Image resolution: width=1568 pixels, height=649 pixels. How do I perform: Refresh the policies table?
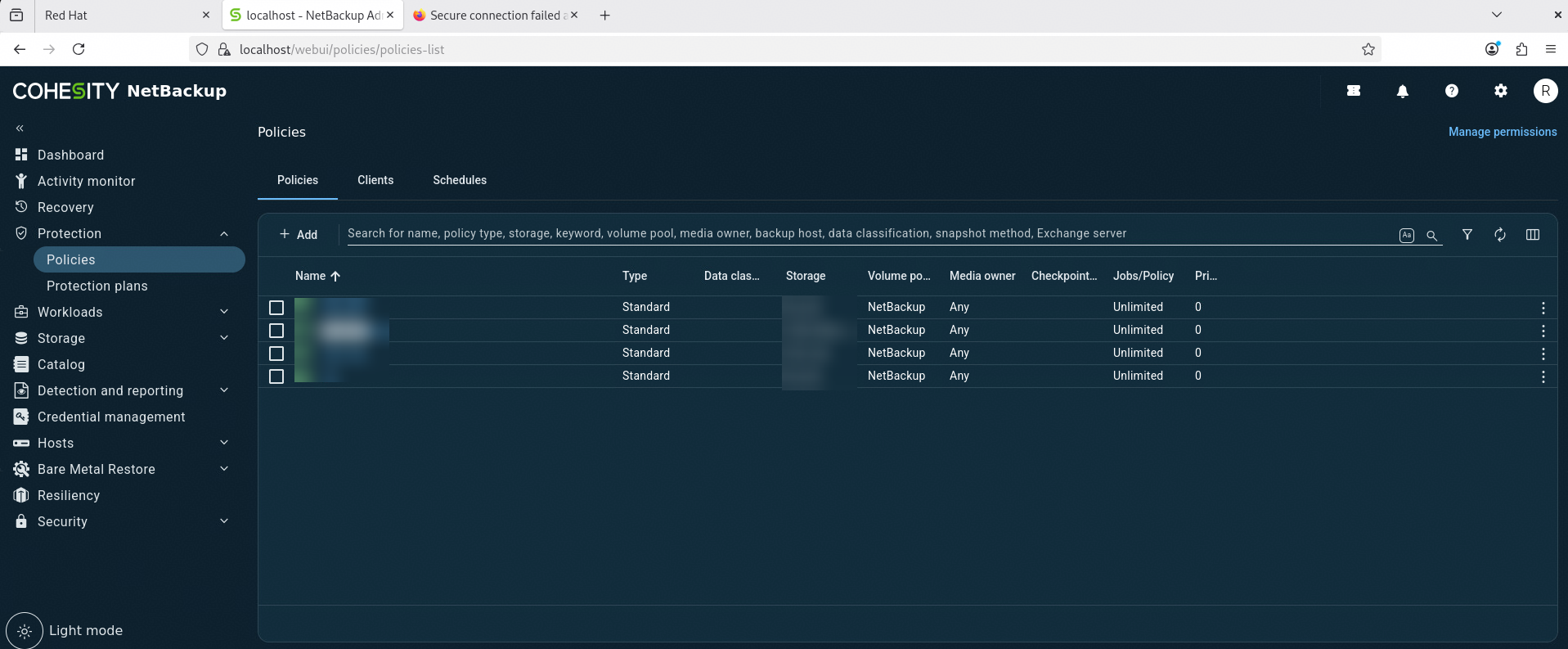1500,234
